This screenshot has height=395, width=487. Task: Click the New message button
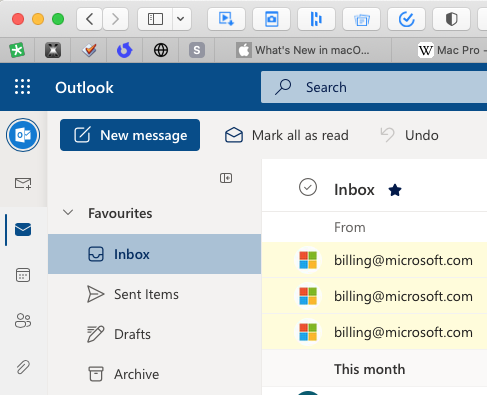click(130, 135)
